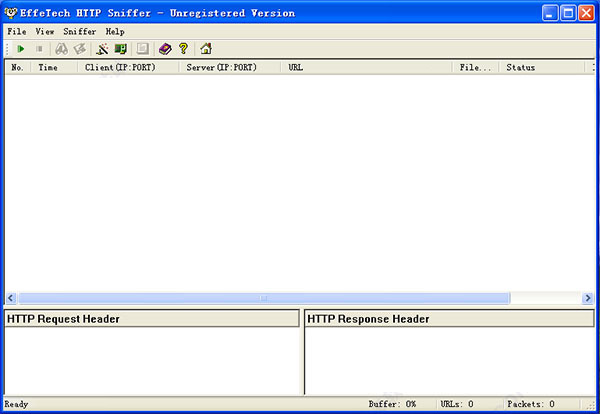Click the HTTP Request Header panel title
Viewport: 600px width, 414px height.
click(x=152, y=319)
